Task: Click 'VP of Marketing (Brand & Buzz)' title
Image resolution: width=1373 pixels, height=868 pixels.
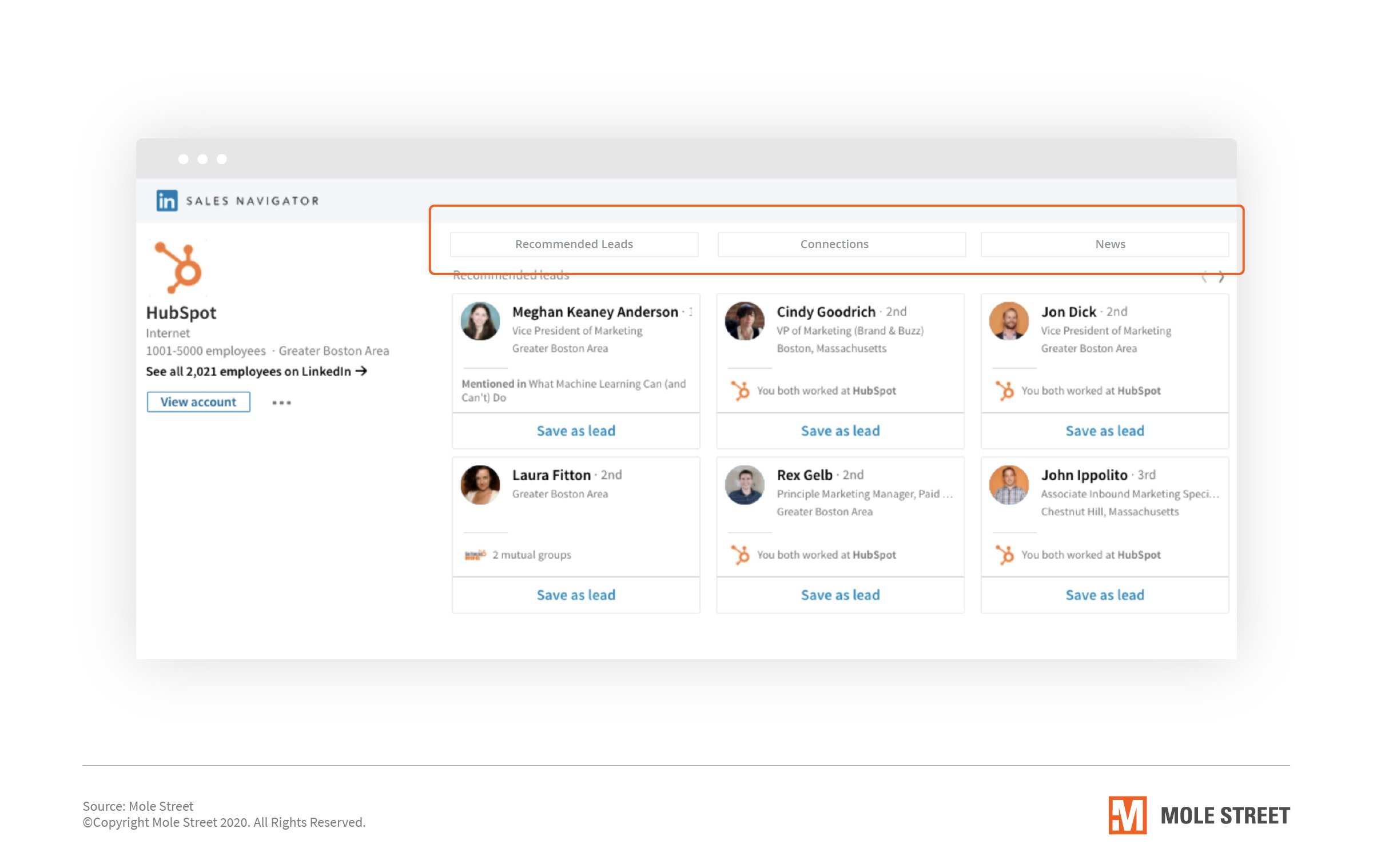Action: [850, 331]
